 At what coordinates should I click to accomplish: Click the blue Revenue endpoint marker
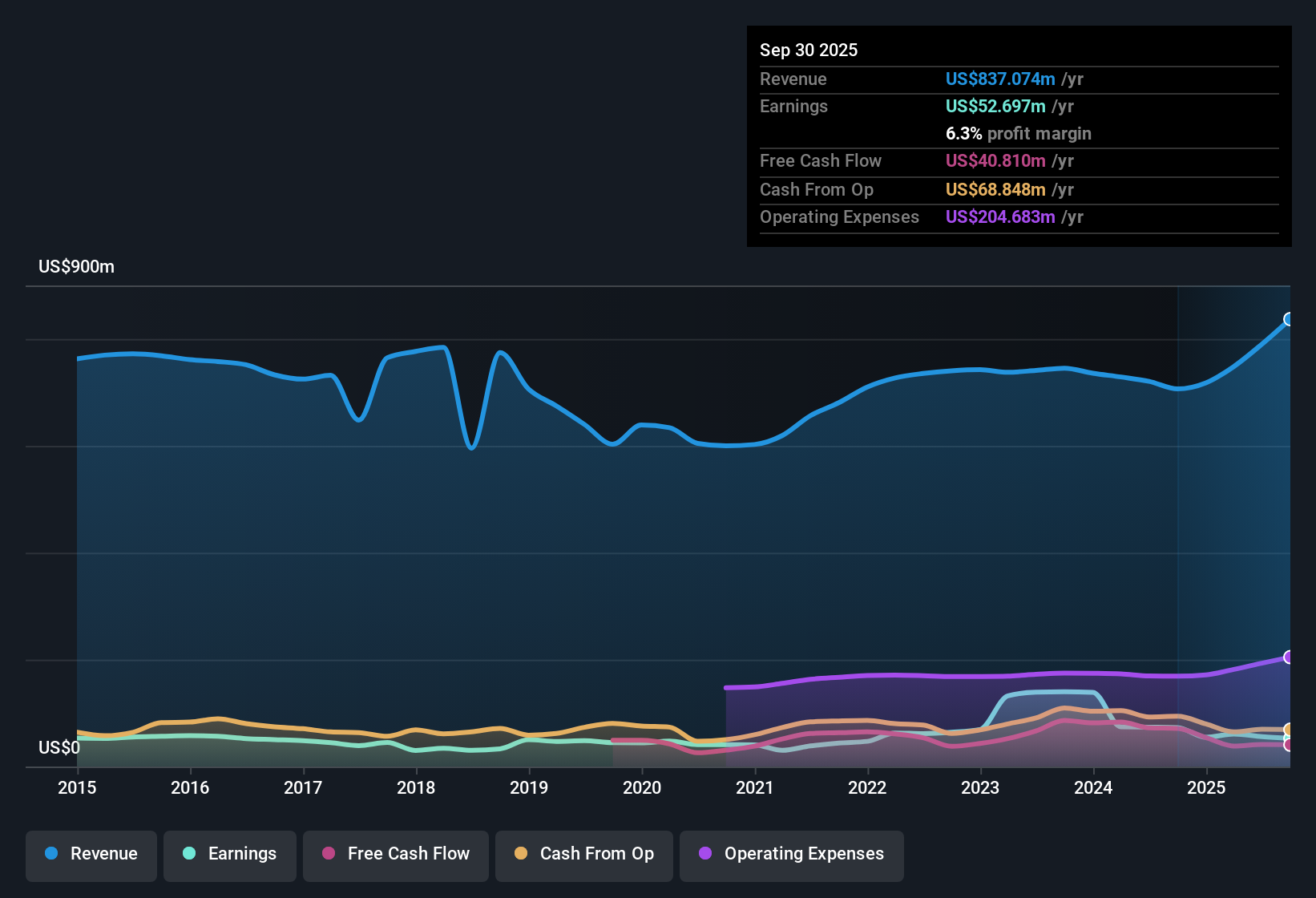click(x=1289, y=319)
